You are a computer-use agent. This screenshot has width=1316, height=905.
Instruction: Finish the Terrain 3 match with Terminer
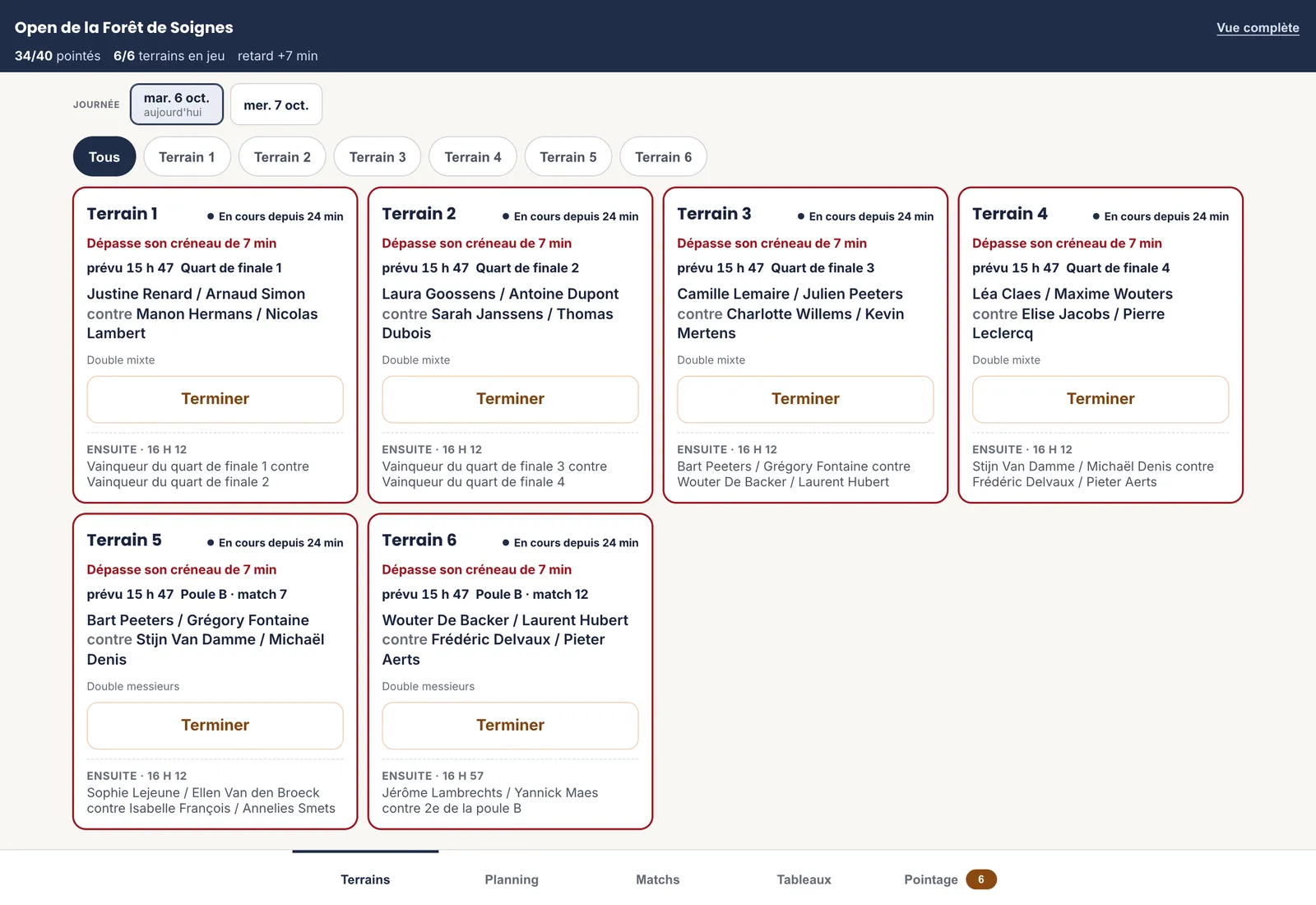[805, 399]
